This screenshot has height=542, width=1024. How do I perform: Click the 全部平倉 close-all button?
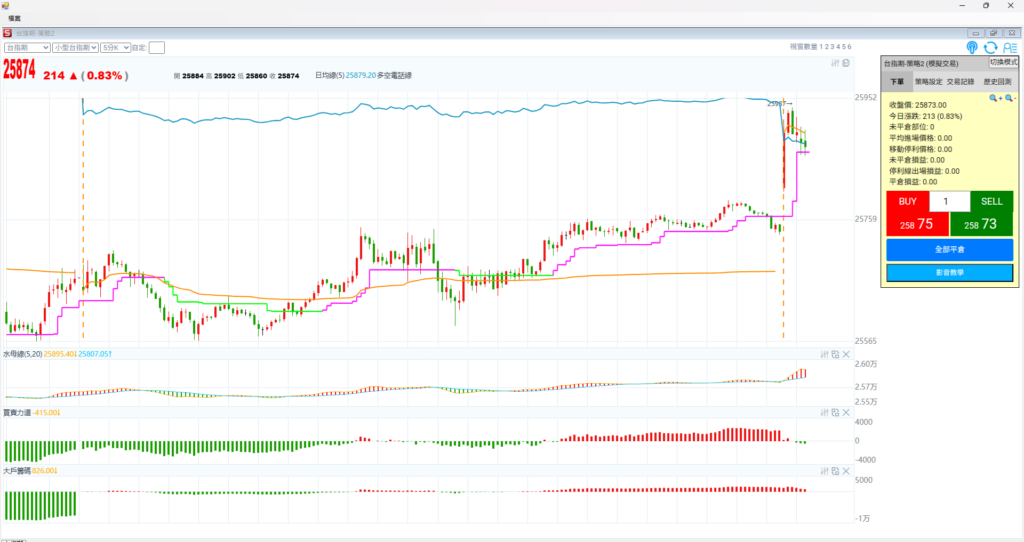949,249
